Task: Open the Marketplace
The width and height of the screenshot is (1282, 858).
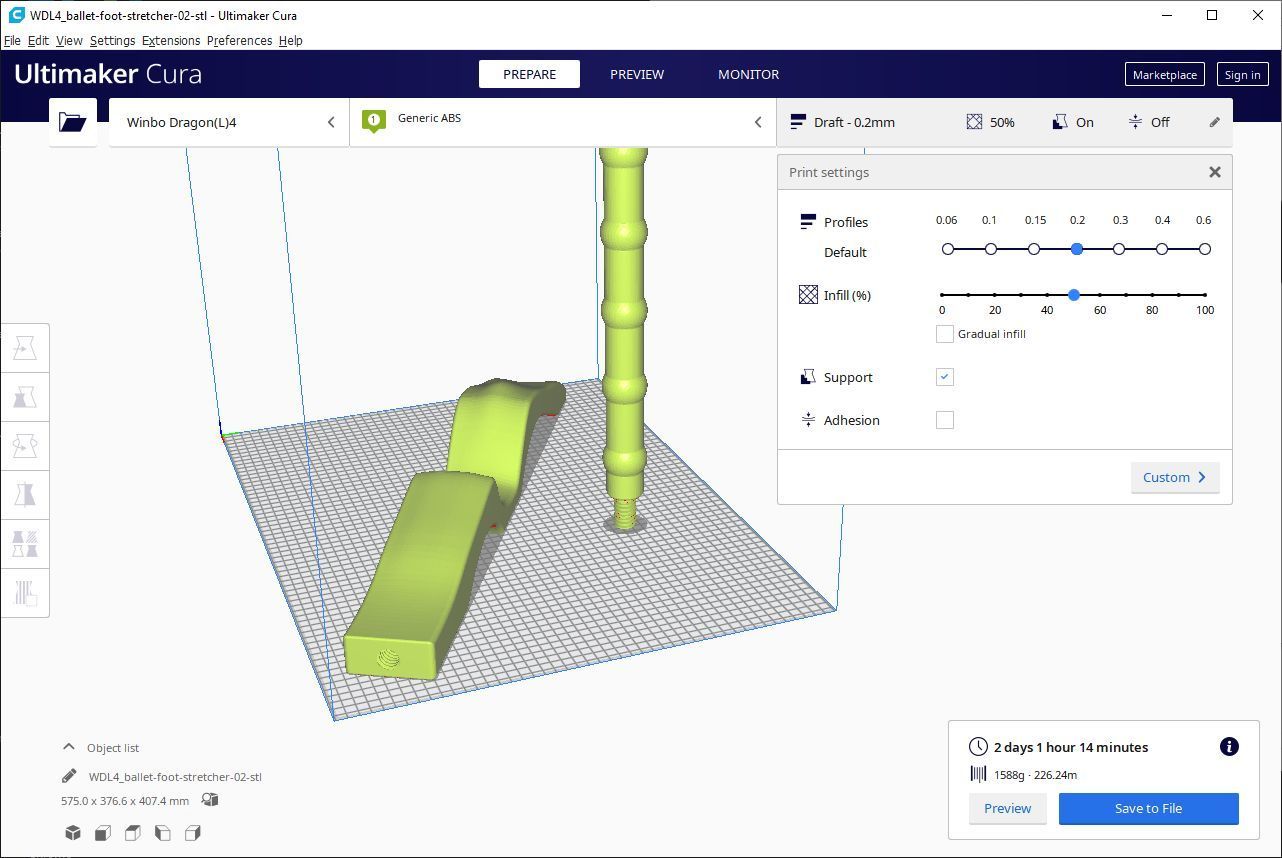Action: coord(1164,74)
